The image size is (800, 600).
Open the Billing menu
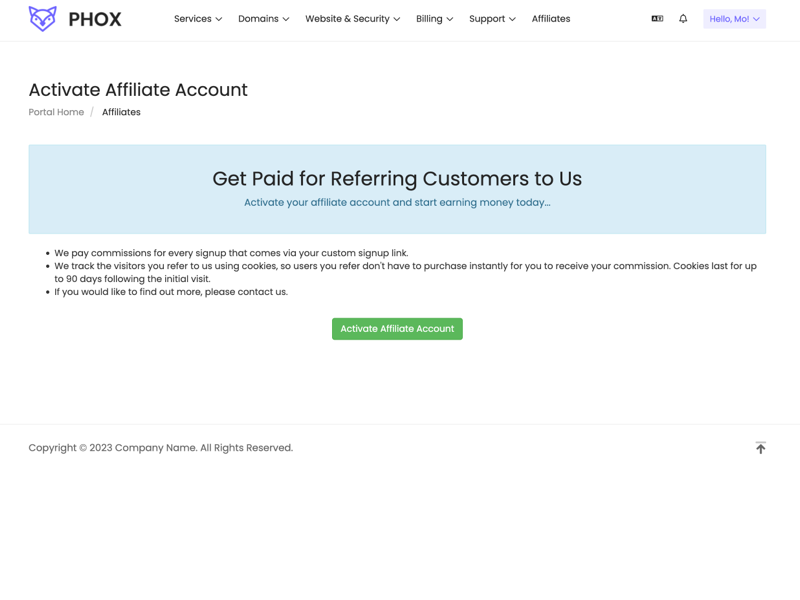tap(435, 19)
